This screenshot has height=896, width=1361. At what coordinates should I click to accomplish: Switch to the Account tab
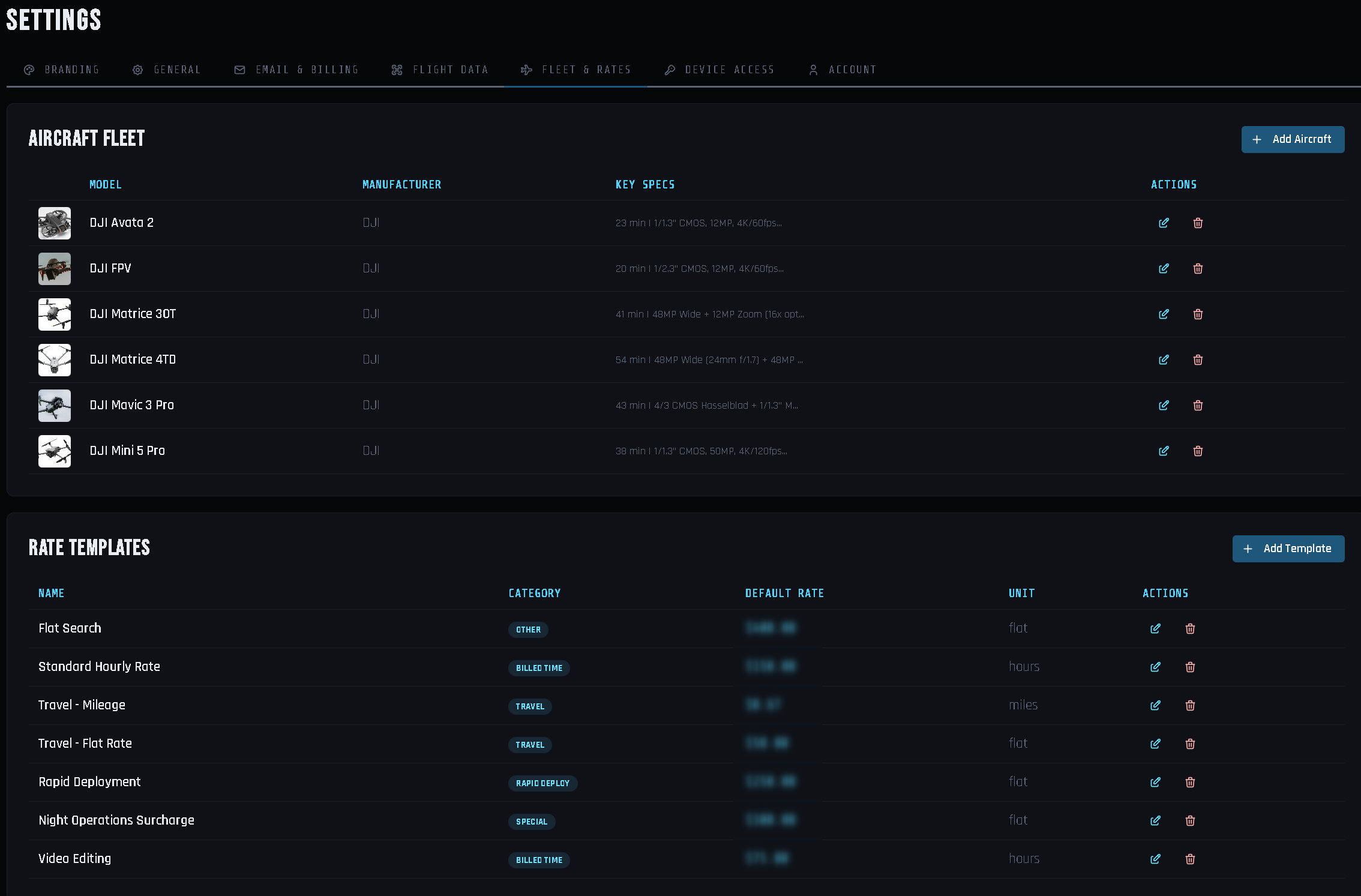click(843, 70)
